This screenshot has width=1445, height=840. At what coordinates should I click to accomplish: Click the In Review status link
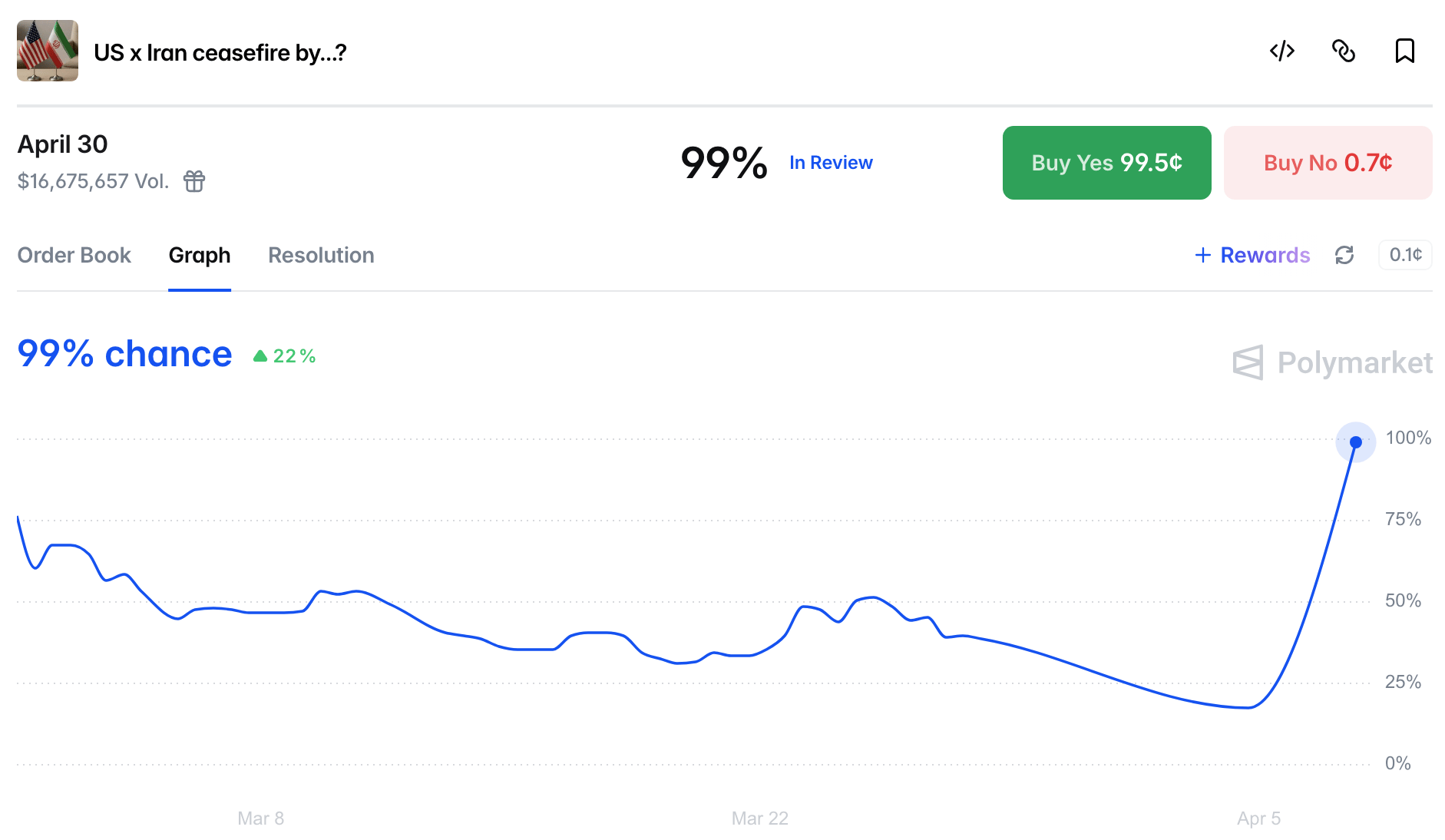831,163
